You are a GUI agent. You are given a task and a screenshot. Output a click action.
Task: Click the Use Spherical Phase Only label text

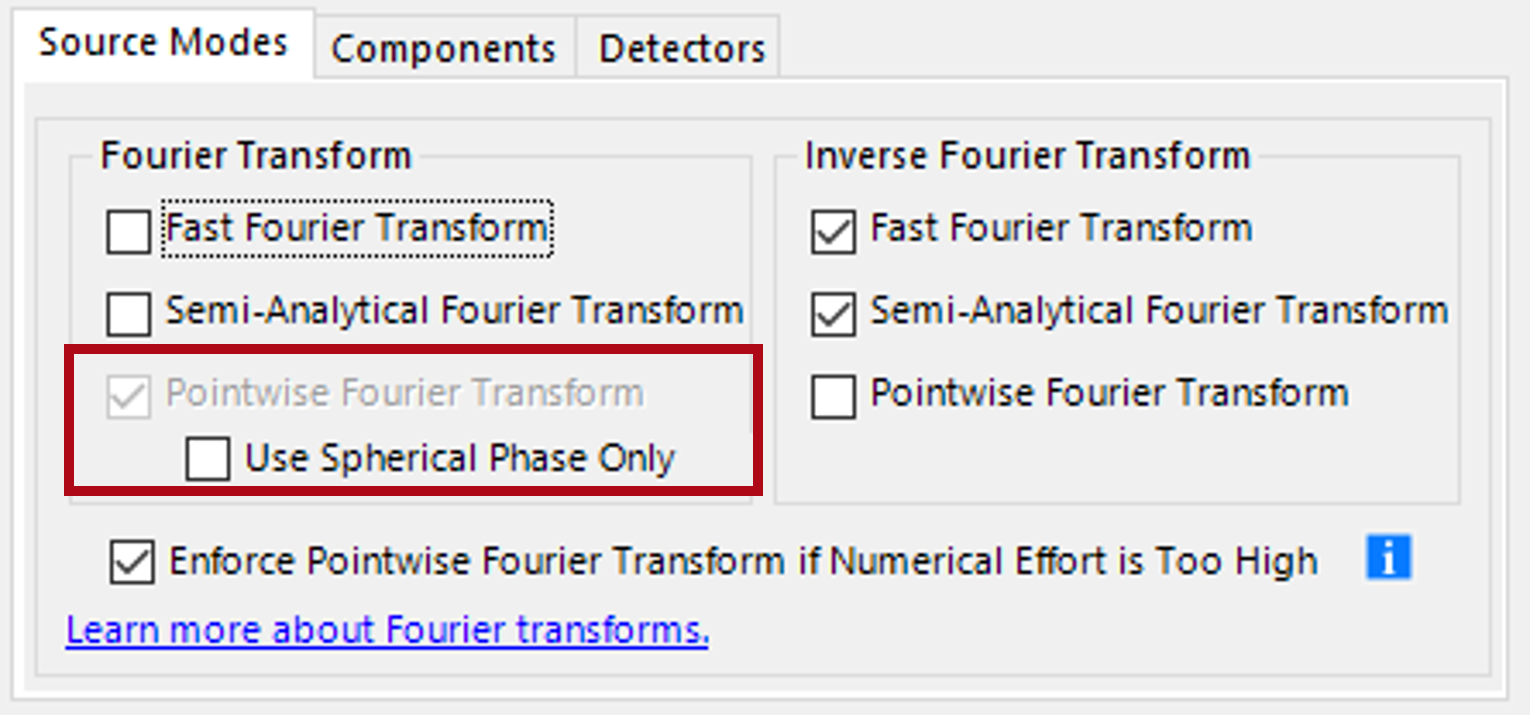tap(460, 458)
